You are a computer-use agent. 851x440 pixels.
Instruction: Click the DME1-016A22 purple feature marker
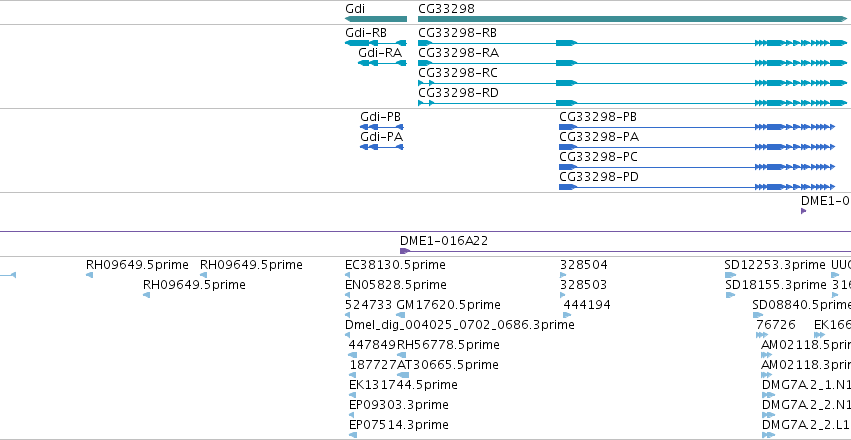pyautogui.click(x=404, y=251)
